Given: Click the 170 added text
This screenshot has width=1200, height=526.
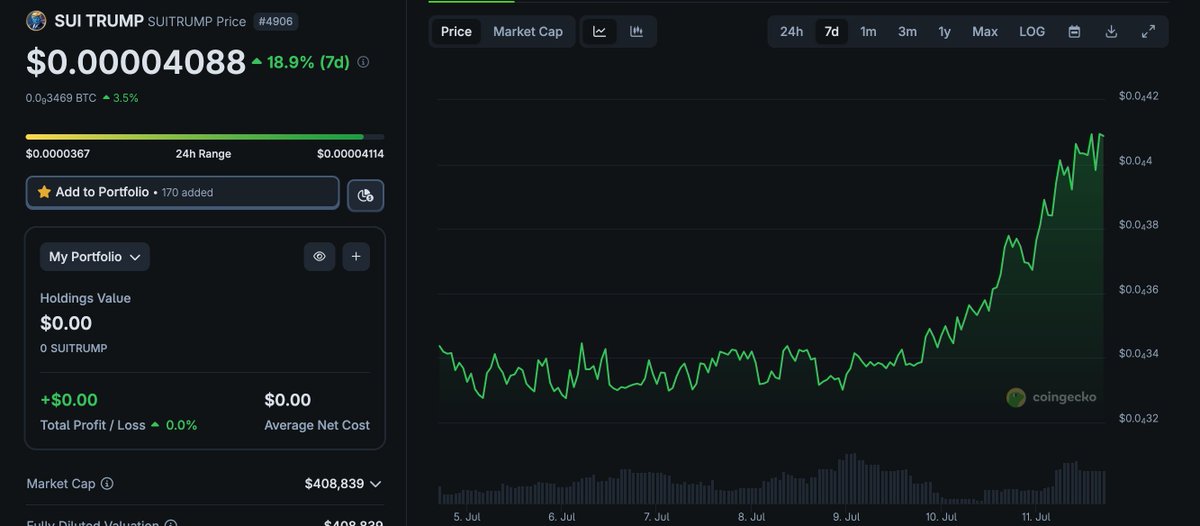Looking at the screenshot, I should pyautogui.click(x=187, y=193).
